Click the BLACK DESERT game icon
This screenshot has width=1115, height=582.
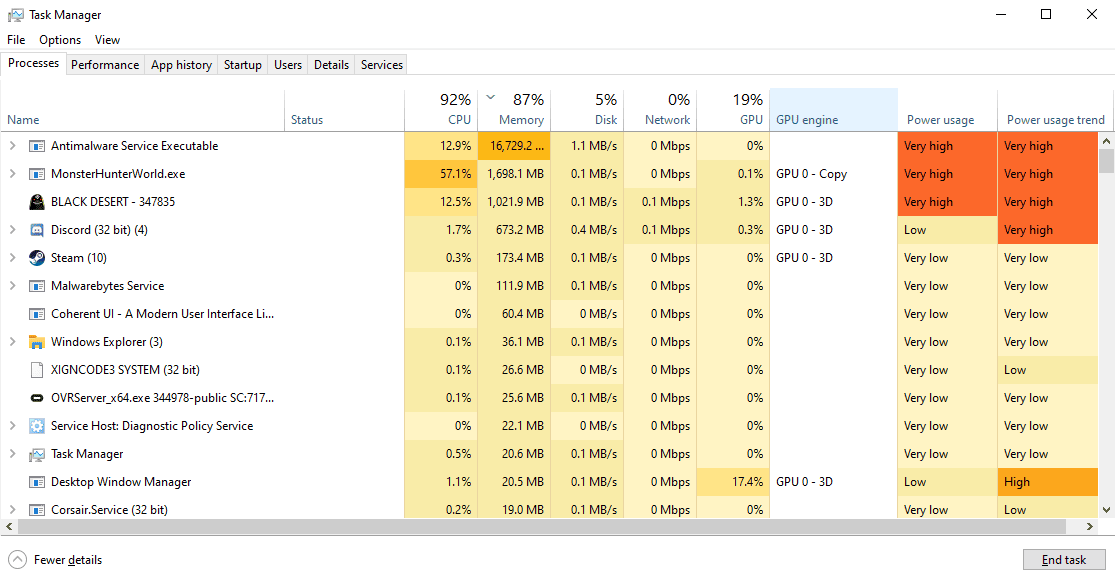[x=36, y=201]
